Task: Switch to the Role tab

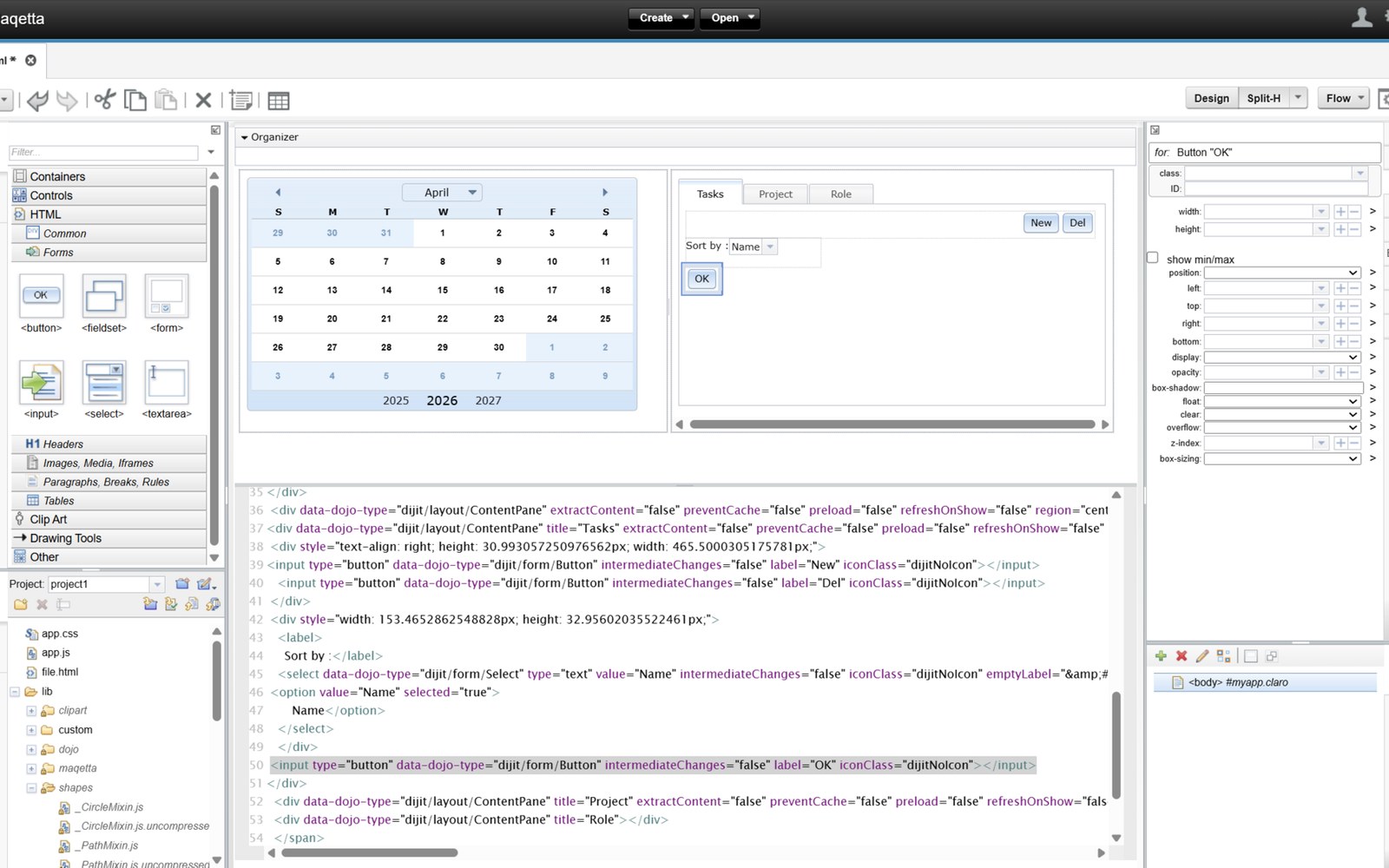Action: click(840, 194)
